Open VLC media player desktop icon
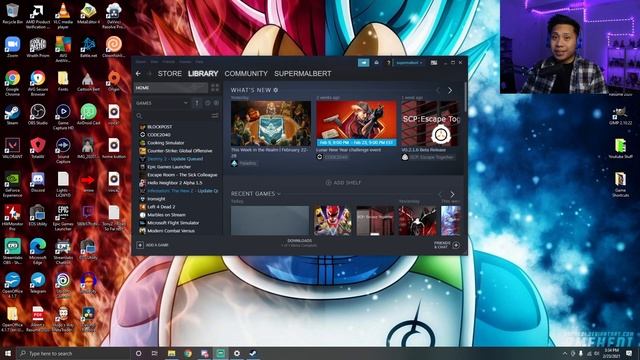This screenshot has height=360, width=640. point(63,16)
